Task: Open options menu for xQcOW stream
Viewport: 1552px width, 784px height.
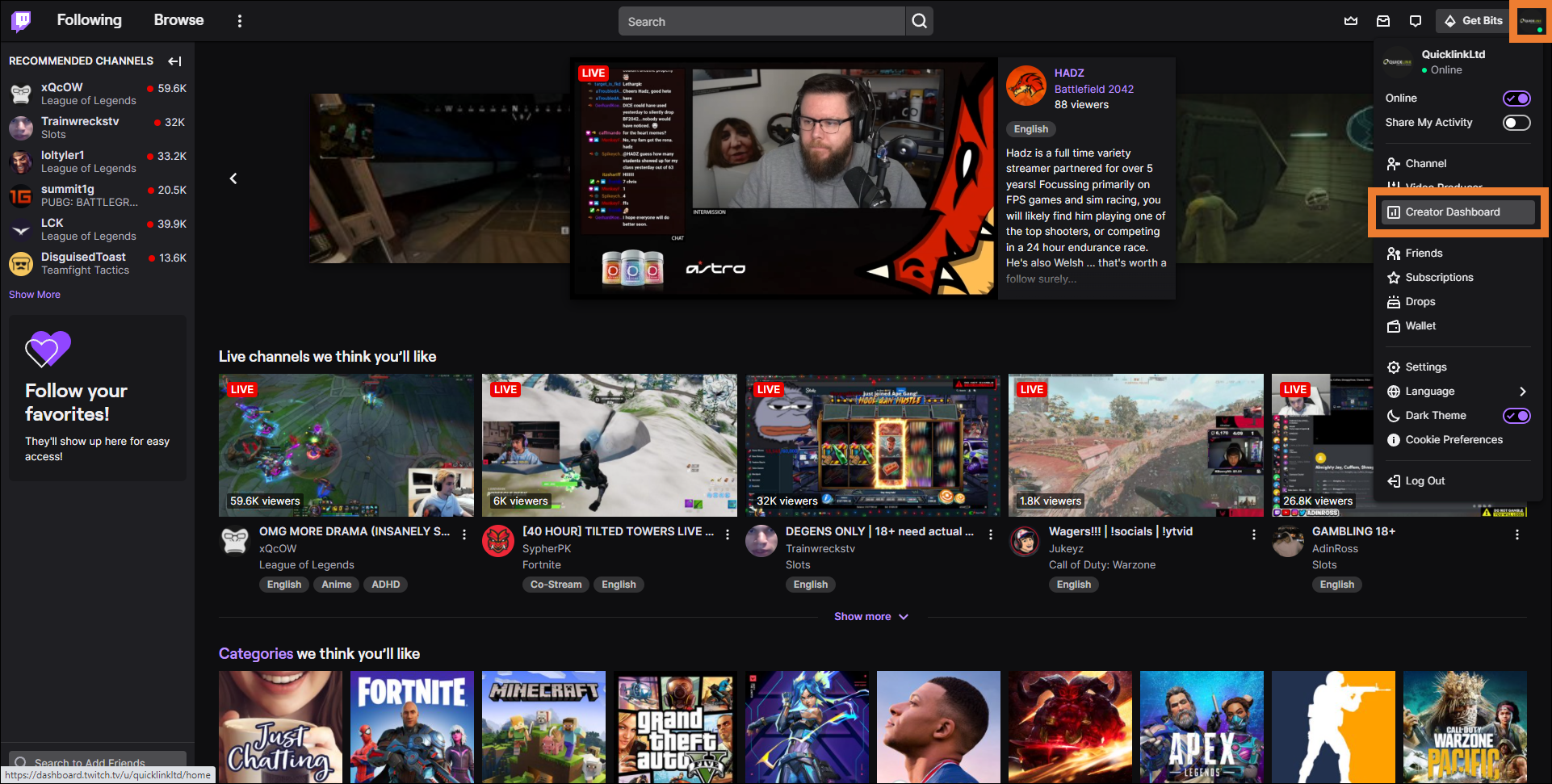Action: (x=464, y=535)
